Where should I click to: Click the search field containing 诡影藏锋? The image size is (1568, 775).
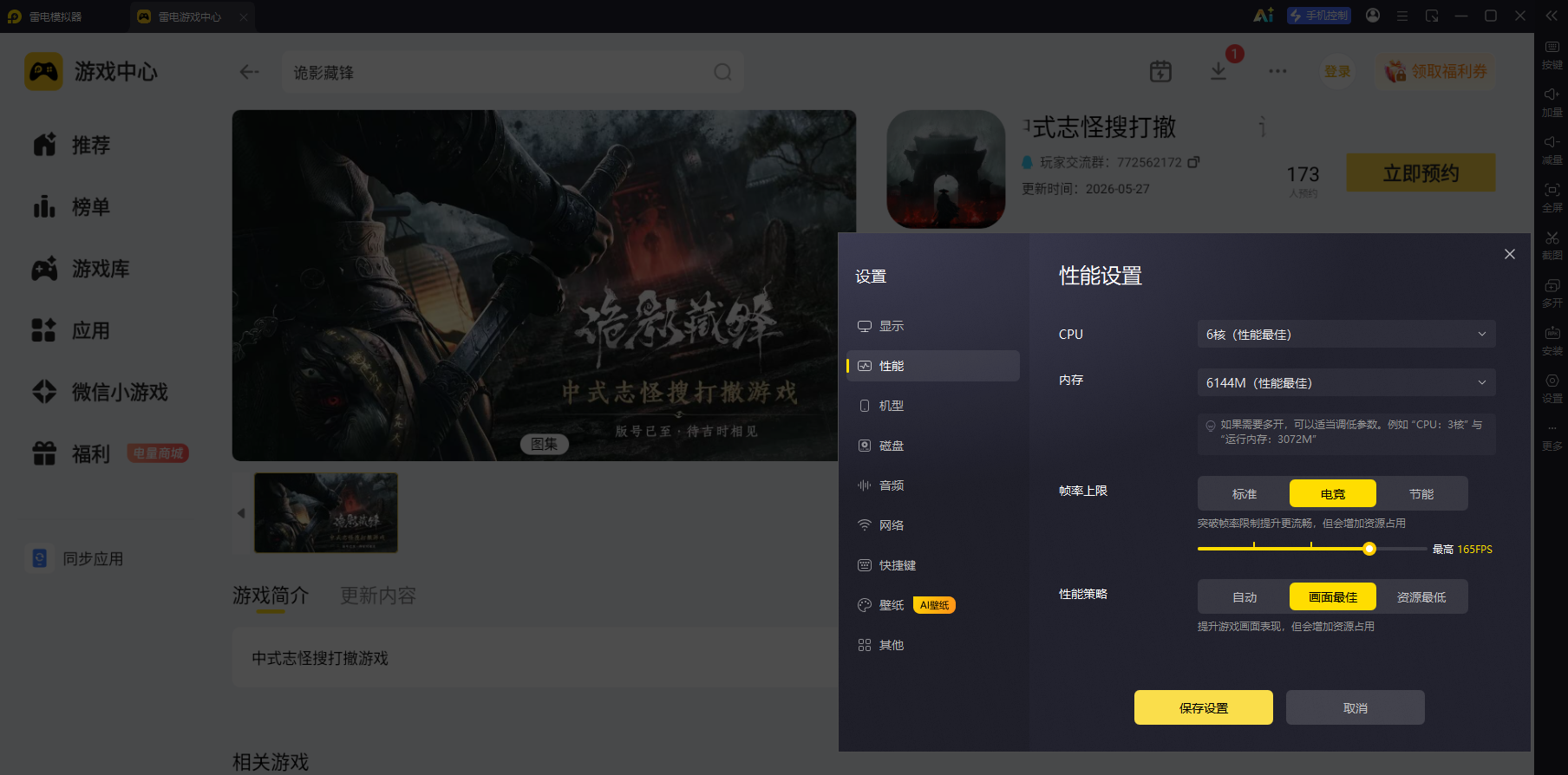click(x=513, y=72)
